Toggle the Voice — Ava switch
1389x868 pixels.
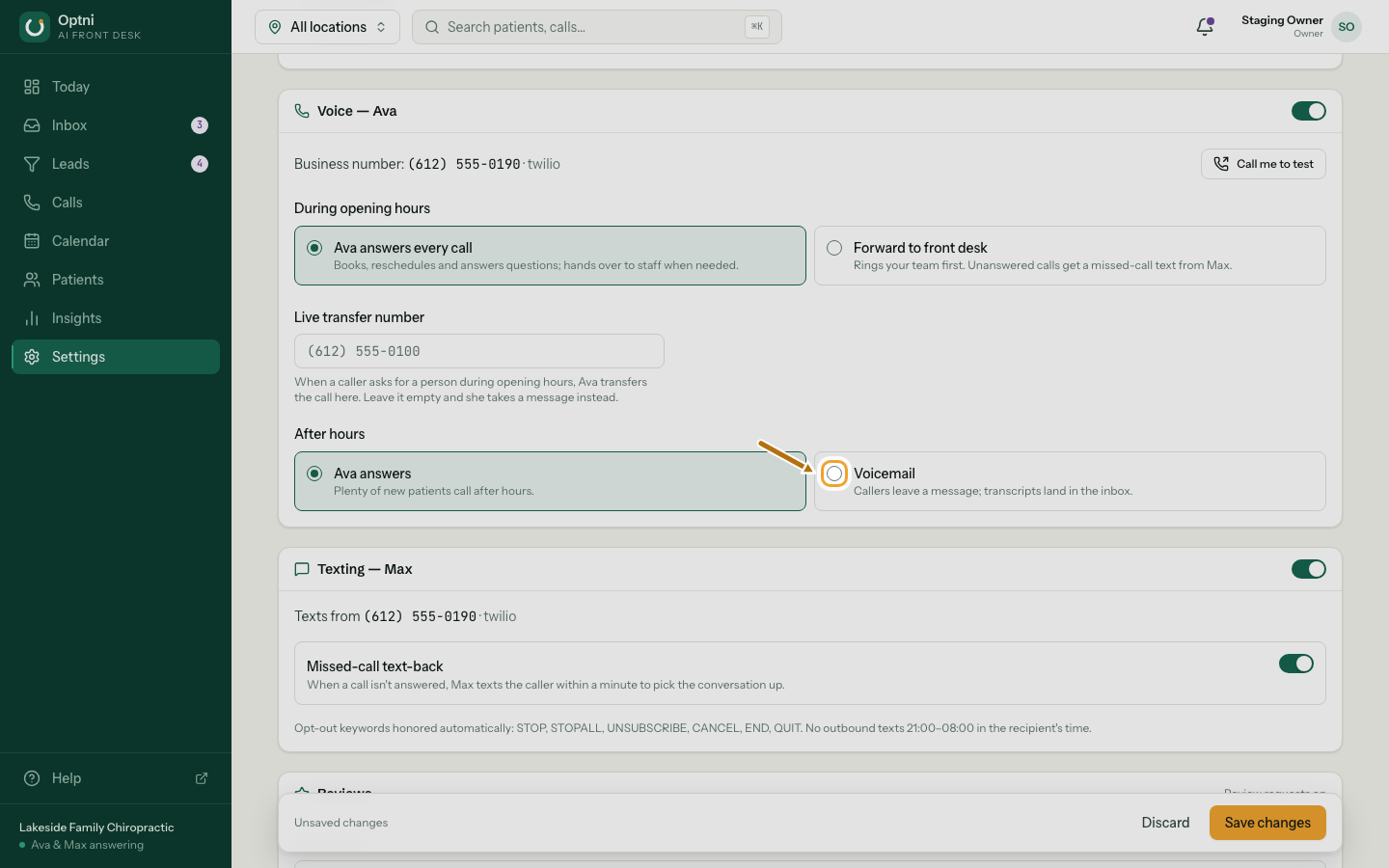[1309, 111]
